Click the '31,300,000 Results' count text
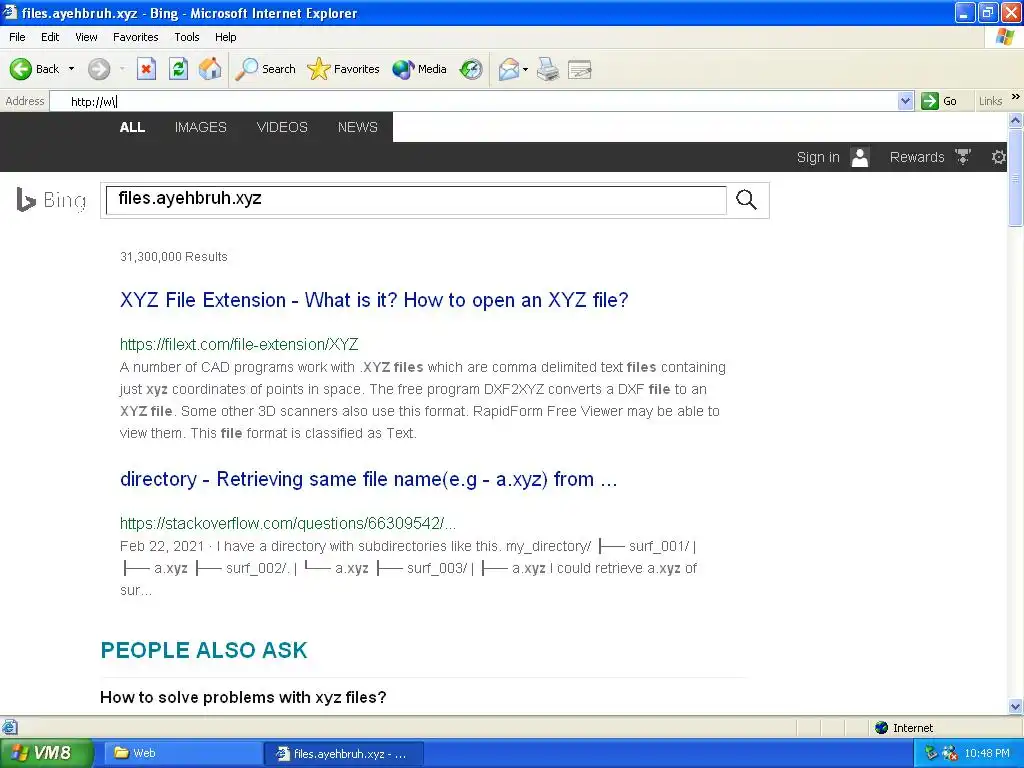Screen dimensions: 1024x768 pyautogui.click(x=174, y=257)
